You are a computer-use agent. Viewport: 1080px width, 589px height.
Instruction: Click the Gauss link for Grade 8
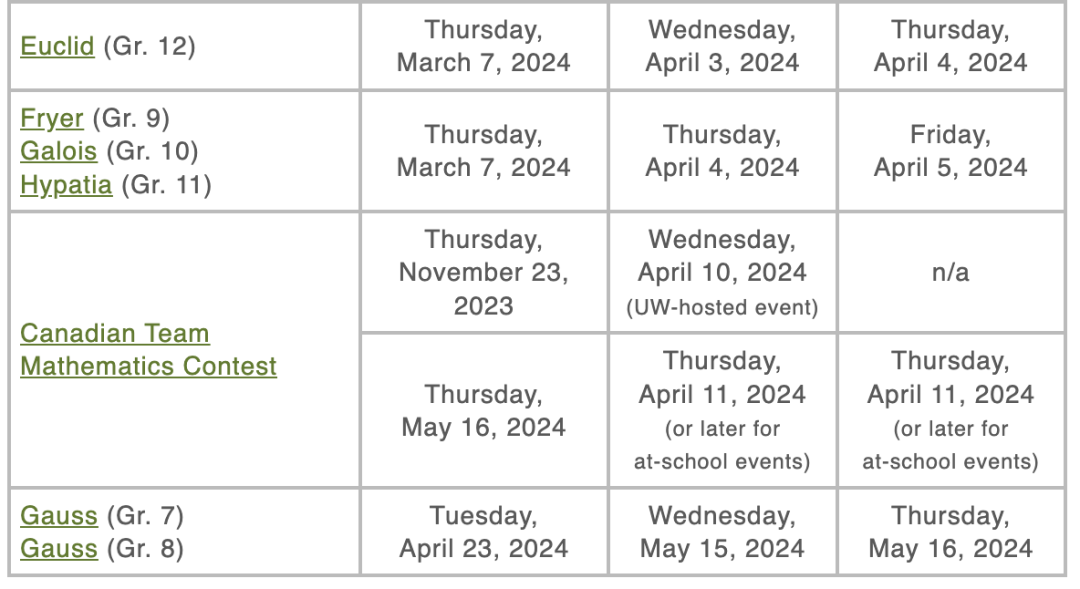58,549
